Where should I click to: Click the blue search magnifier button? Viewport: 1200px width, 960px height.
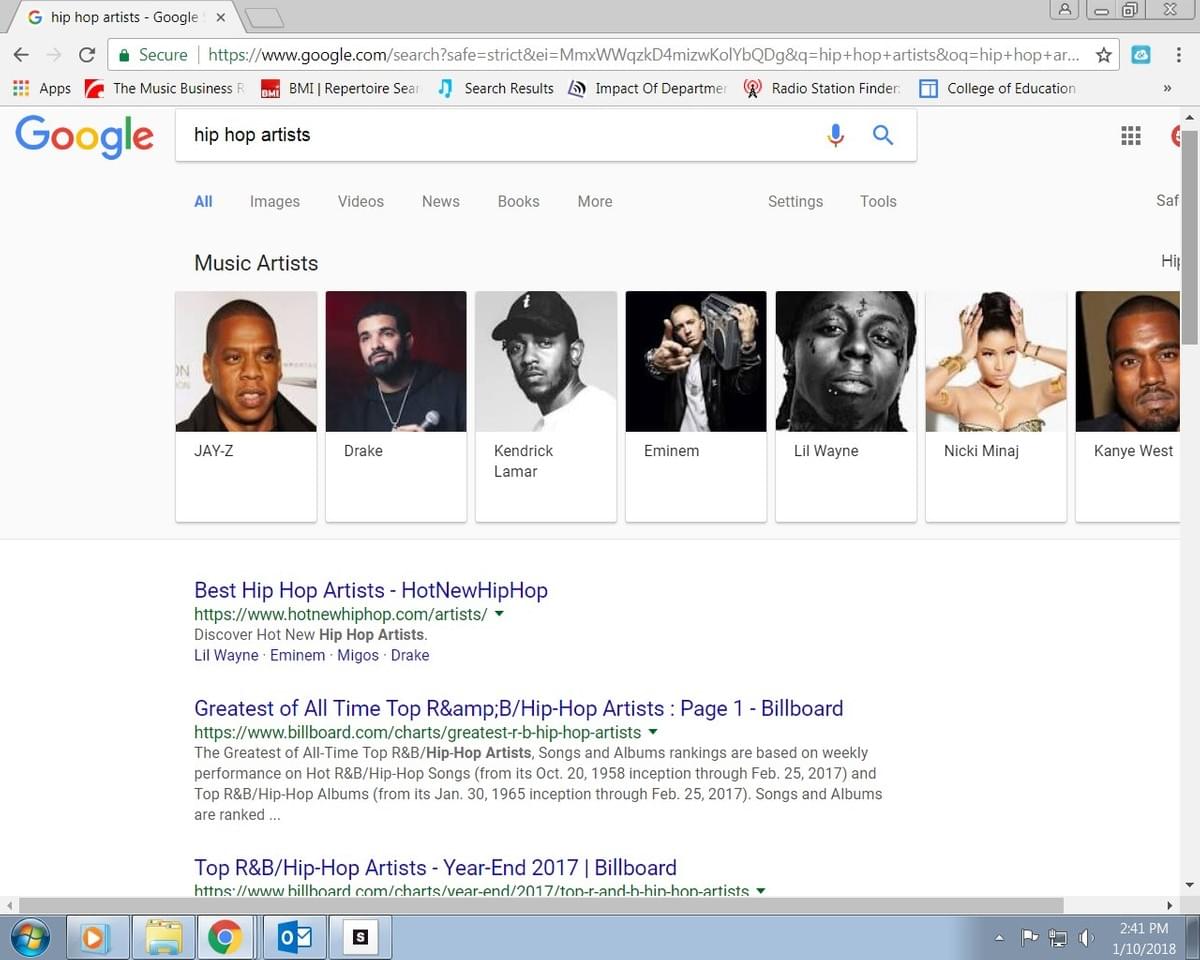[x=883, y=135]
